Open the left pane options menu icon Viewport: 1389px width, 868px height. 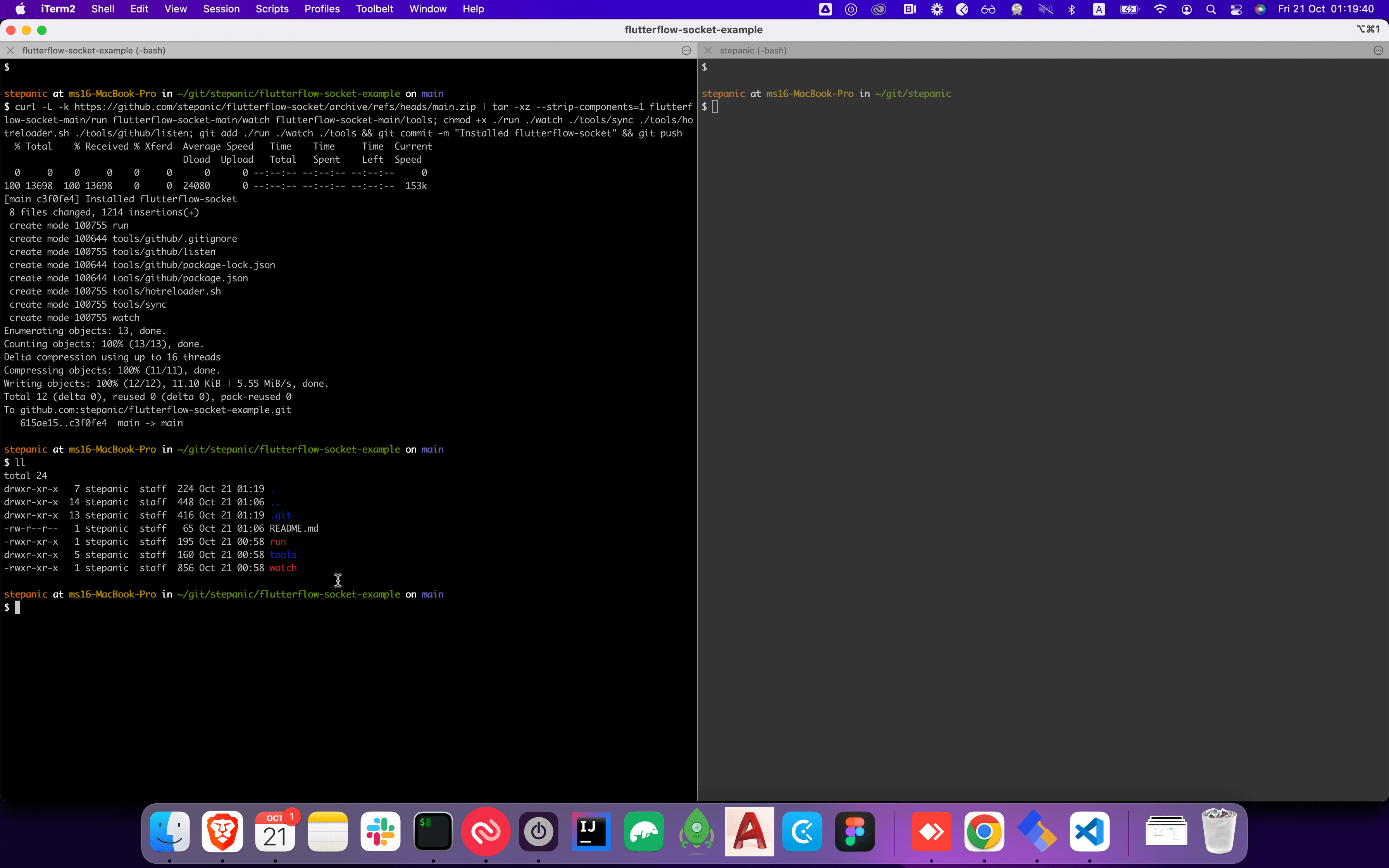tap(686, 50)
